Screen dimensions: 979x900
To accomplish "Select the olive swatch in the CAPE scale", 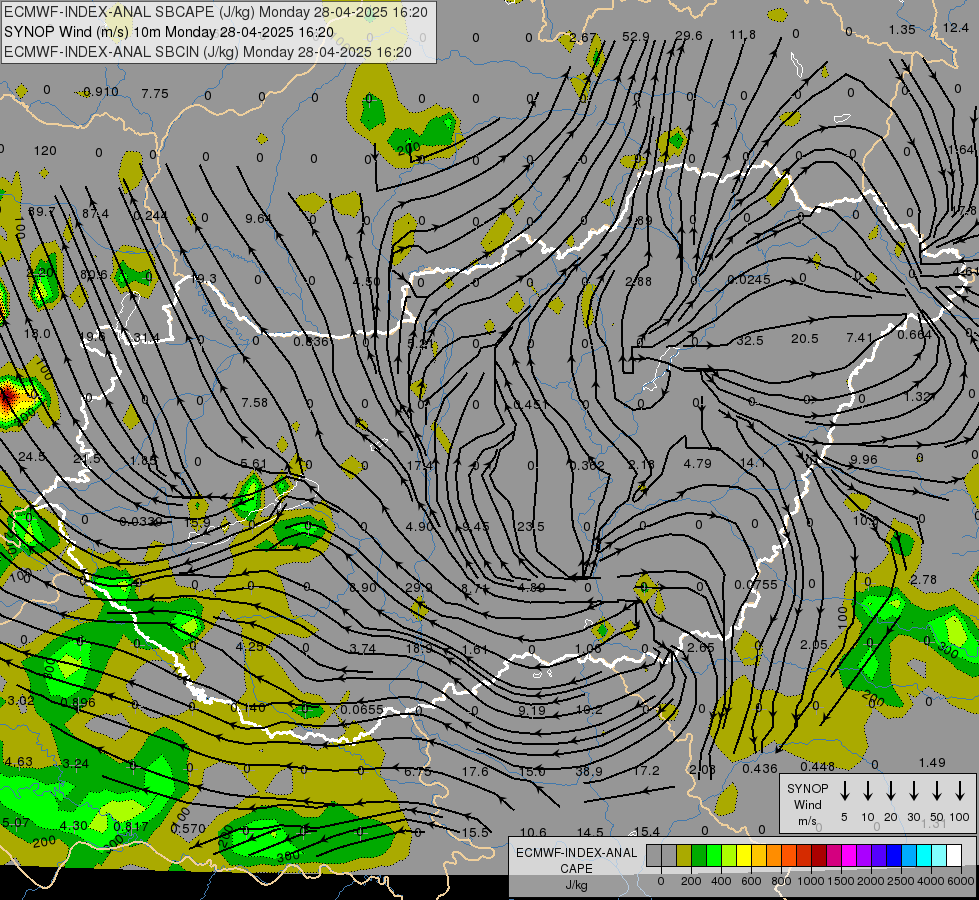I will [684, 856].
